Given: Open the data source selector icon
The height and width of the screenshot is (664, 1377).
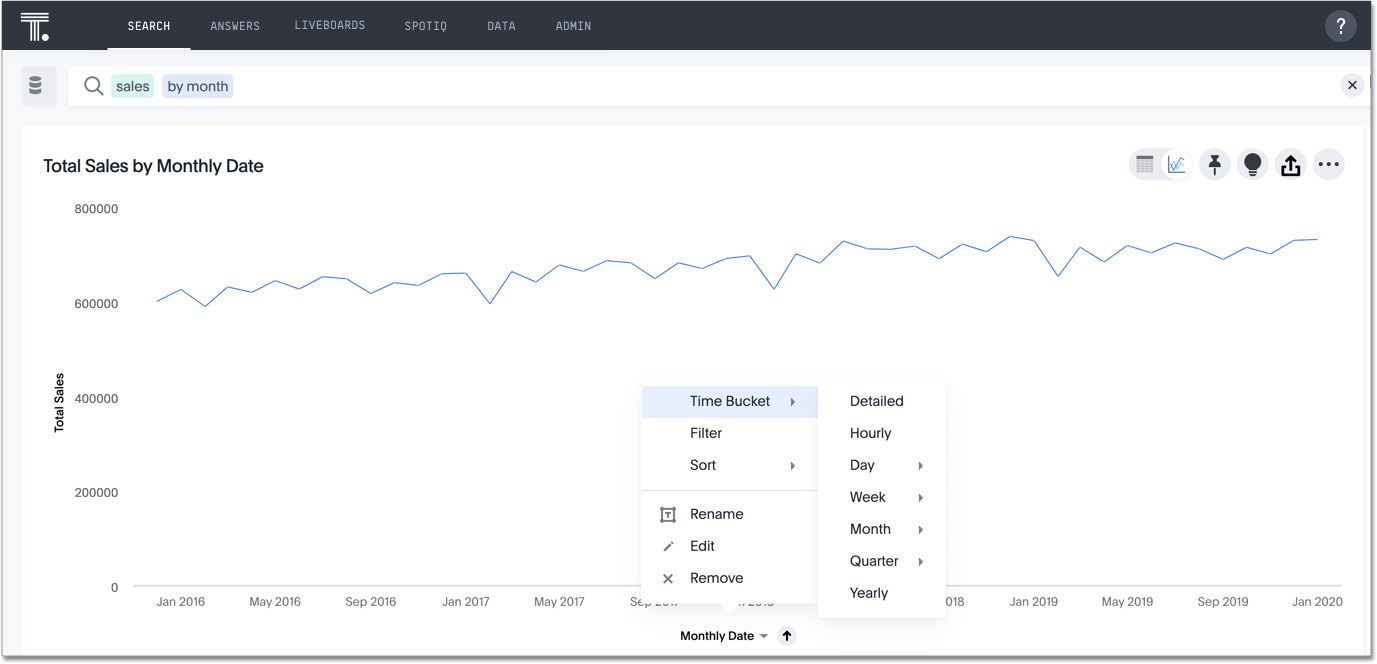Looking at the screenshot, I should click(36, 86).
